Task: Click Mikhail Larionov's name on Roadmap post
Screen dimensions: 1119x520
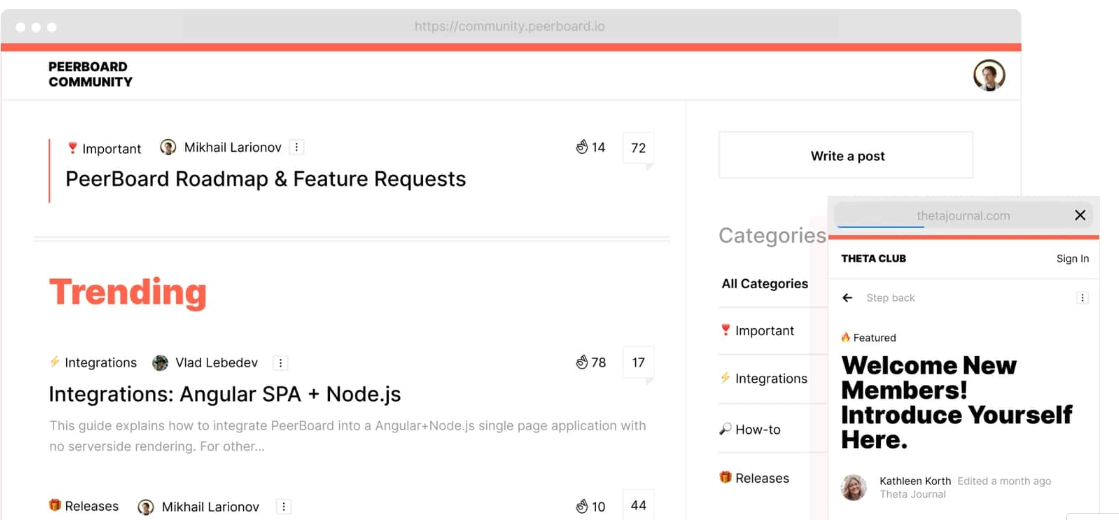Action: coord(233,148)
